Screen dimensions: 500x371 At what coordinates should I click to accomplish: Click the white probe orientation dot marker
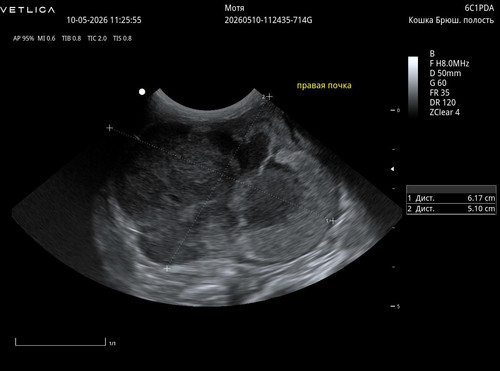(142, 92)
